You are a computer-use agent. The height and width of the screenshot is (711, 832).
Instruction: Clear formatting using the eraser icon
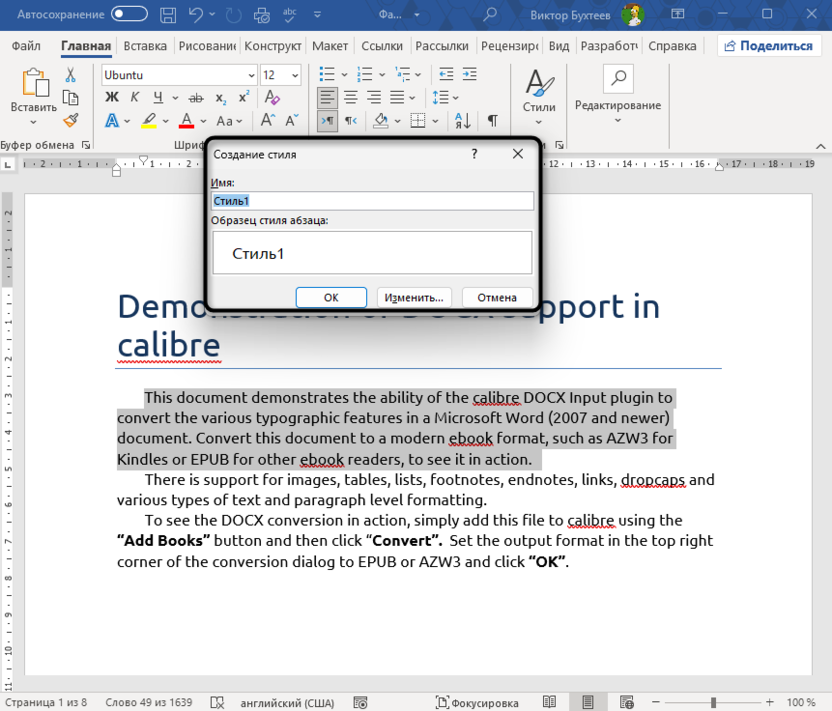[x=271, y=96]
